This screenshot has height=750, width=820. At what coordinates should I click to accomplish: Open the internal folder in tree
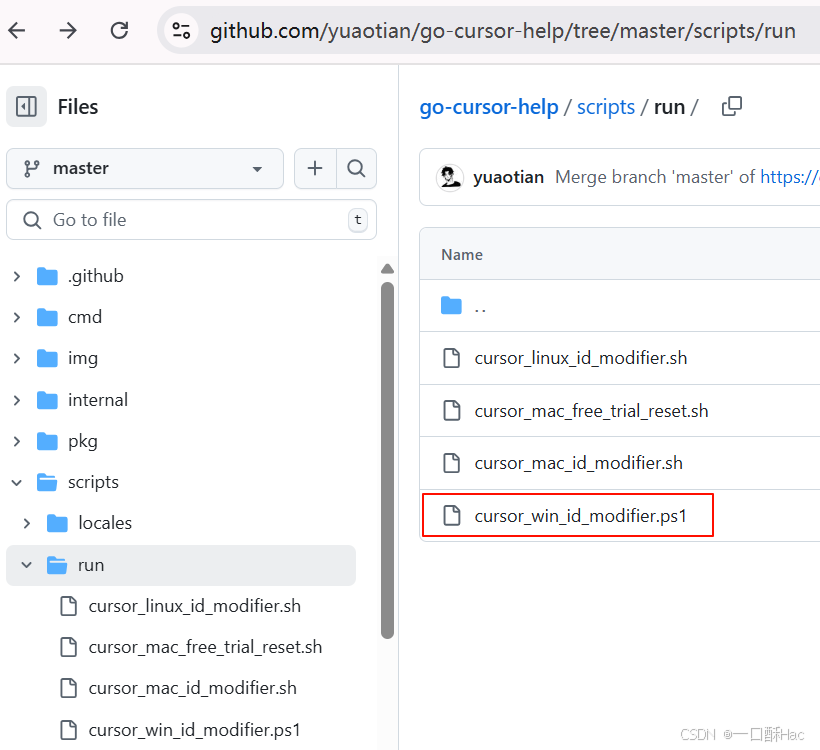(98, 400)
